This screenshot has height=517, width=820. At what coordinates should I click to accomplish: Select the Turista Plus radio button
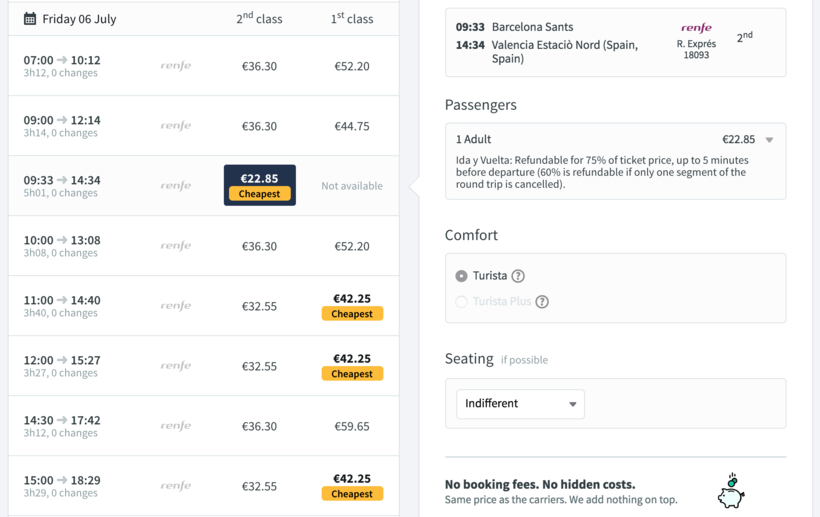pos(461,302)
